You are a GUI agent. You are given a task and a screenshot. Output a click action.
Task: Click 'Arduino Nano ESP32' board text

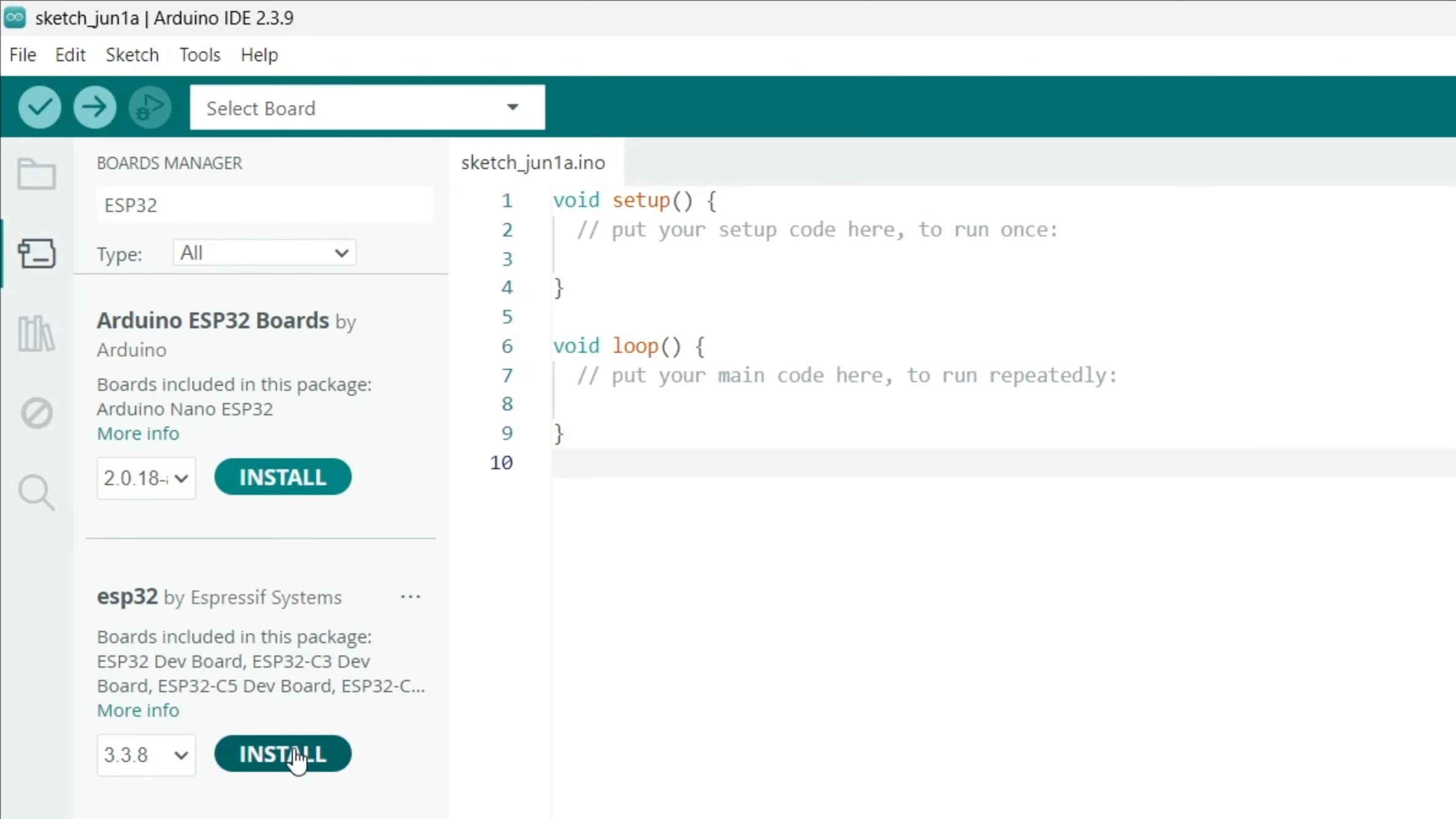coord(184,409)
